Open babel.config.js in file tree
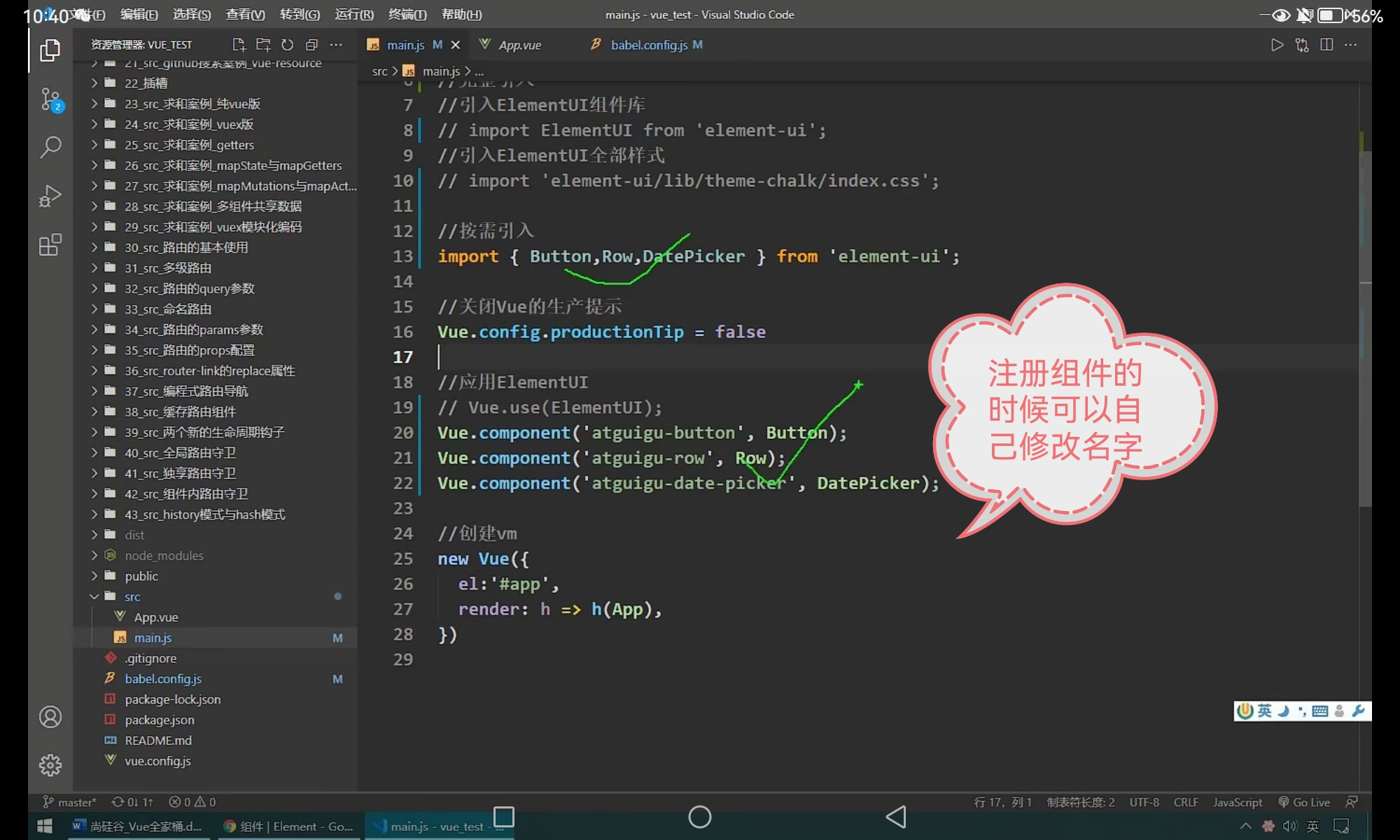Image resolution: width=1400 pixels, height=840 pixels. [163, 679]
